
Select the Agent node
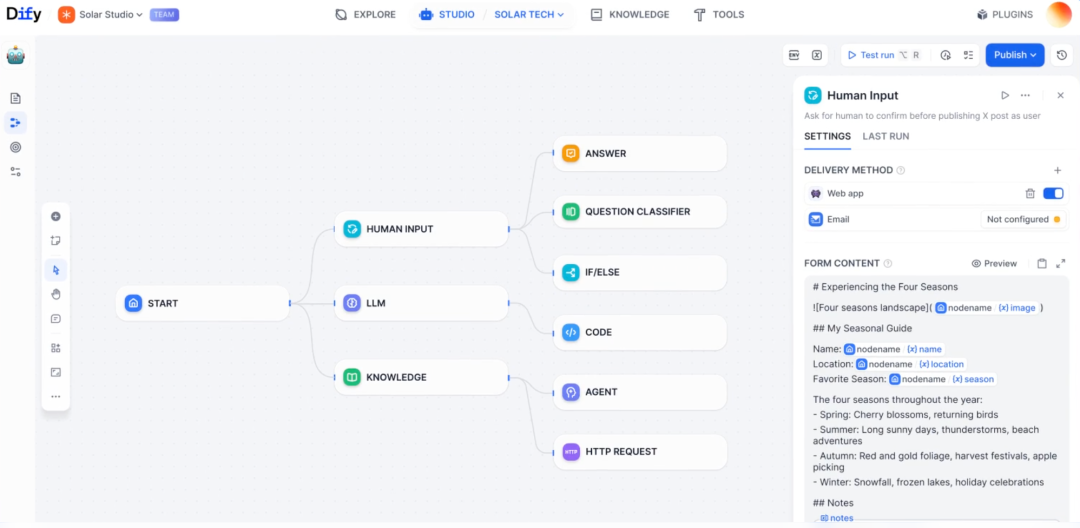tap(640, 392)
